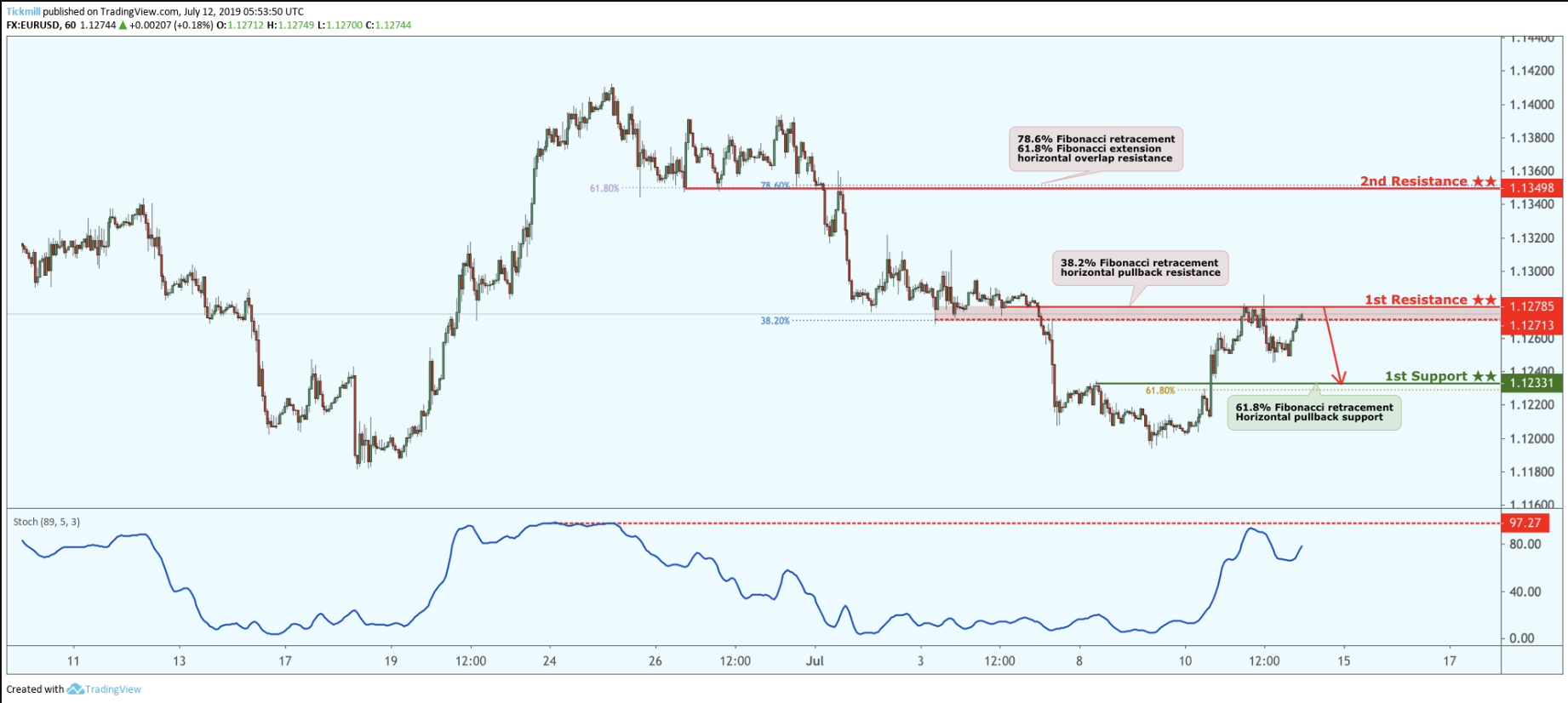Click the Stoch (89, 5, 3) indicator label

(x=47, y=522)
